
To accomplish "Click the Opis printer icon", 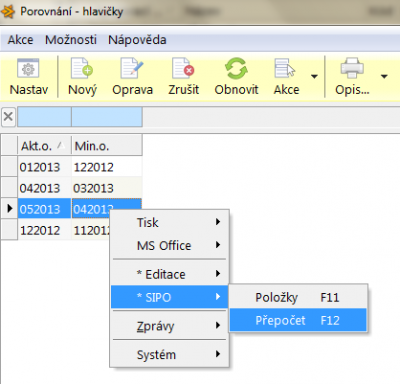I will (x=352, y=68).
